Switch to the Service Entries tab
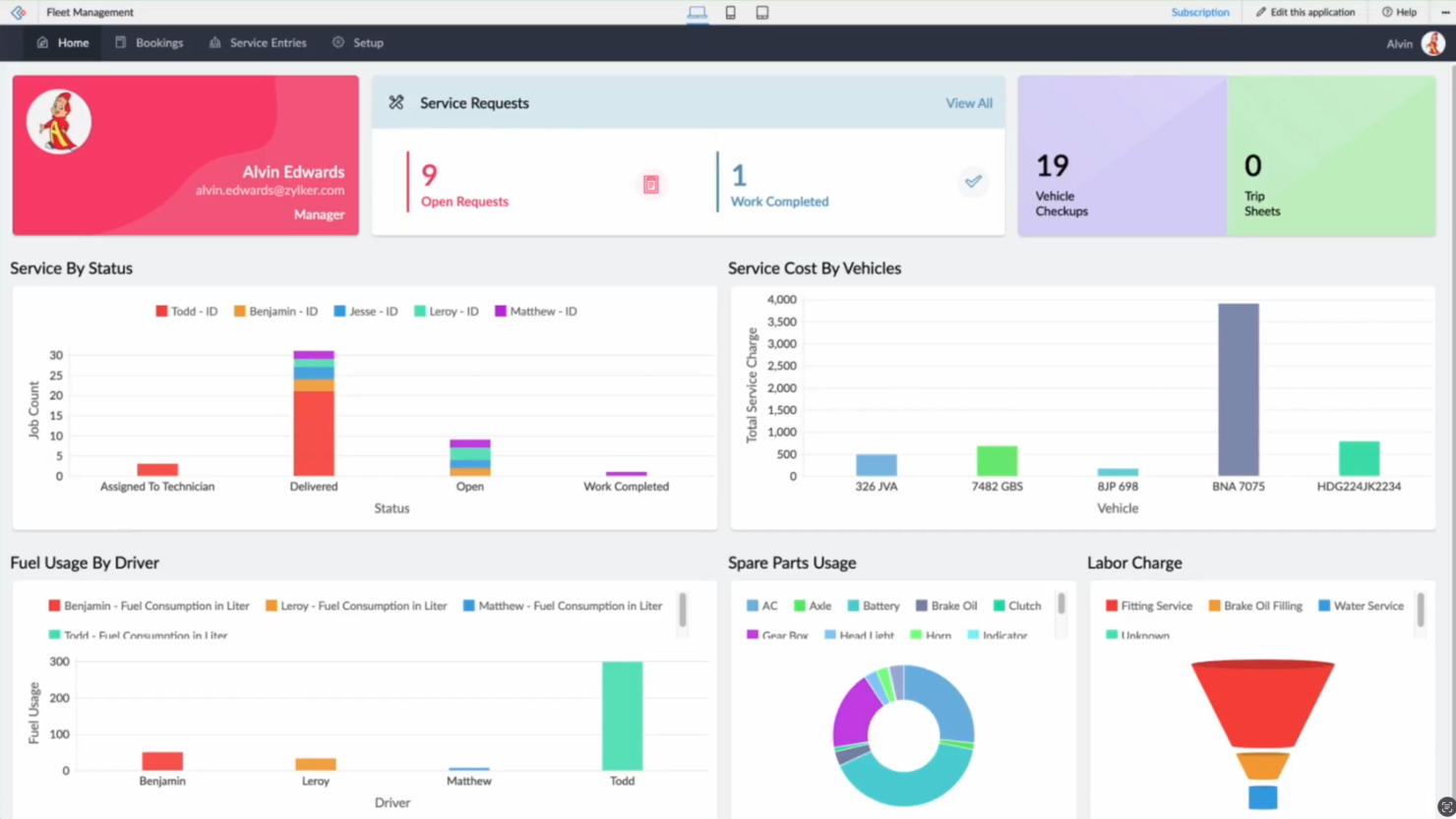The height and width of the screenshot is (819, 1456). (258, 42)
